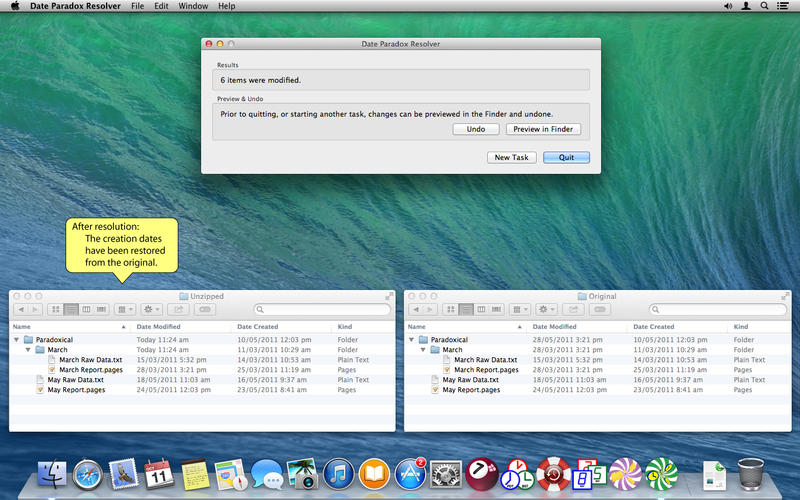800x500 pixels.
Task: Open the Edit menu
Action: [x=161, y=6]
